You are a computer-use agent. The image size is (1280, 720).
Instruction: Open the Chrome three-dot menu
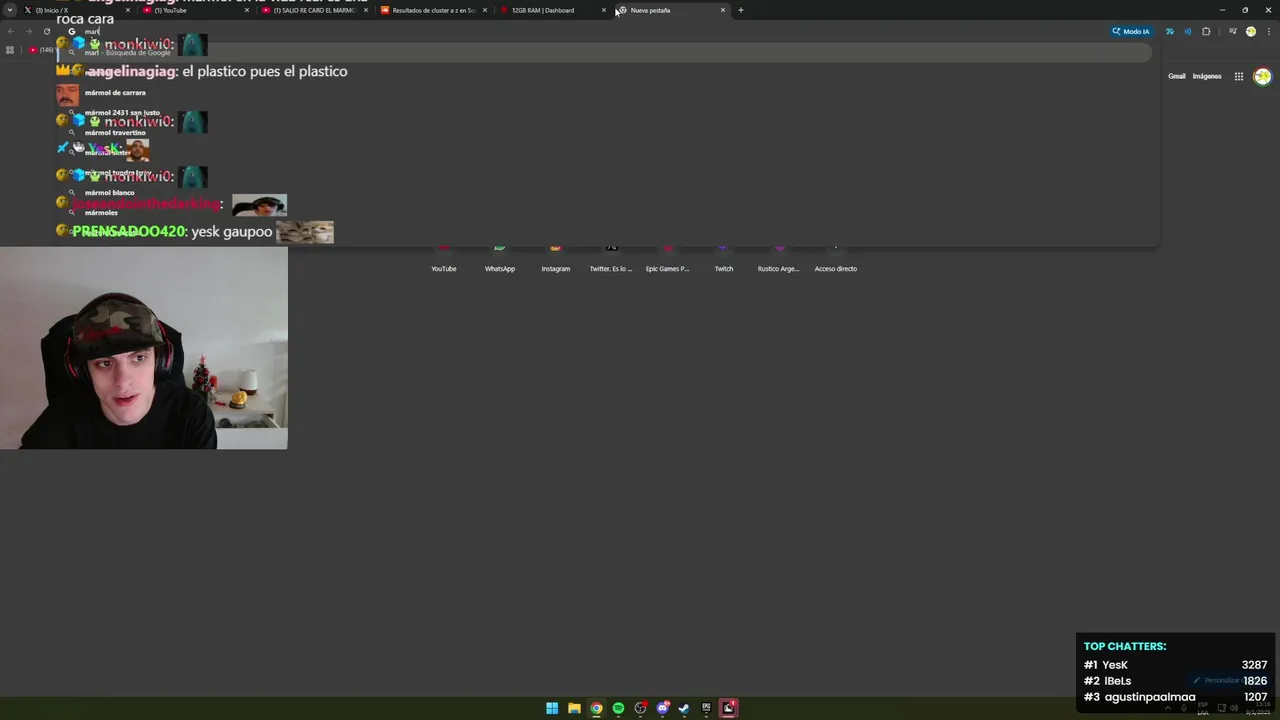(1268, 31)
